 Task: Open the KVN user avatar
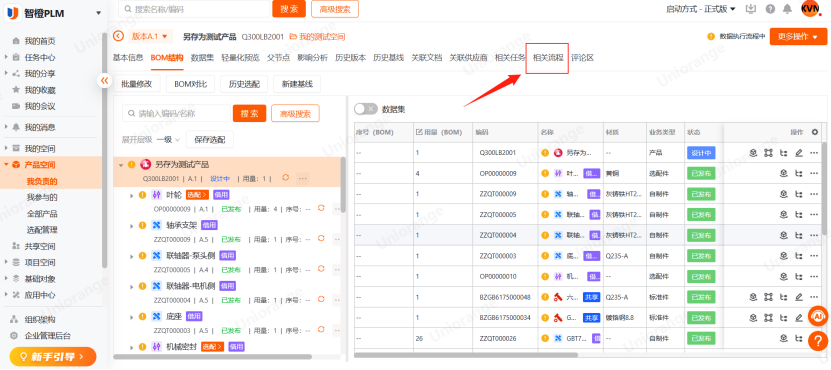[810, 8]
